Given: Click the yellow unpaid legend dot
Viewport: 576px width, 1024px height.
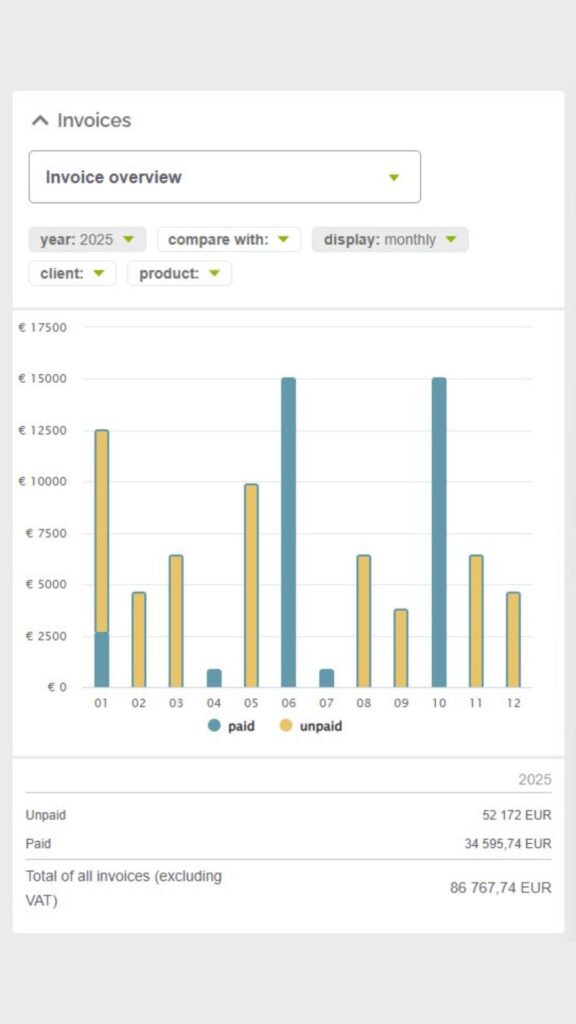Looking at the screenshot, I should coord(286,726).
